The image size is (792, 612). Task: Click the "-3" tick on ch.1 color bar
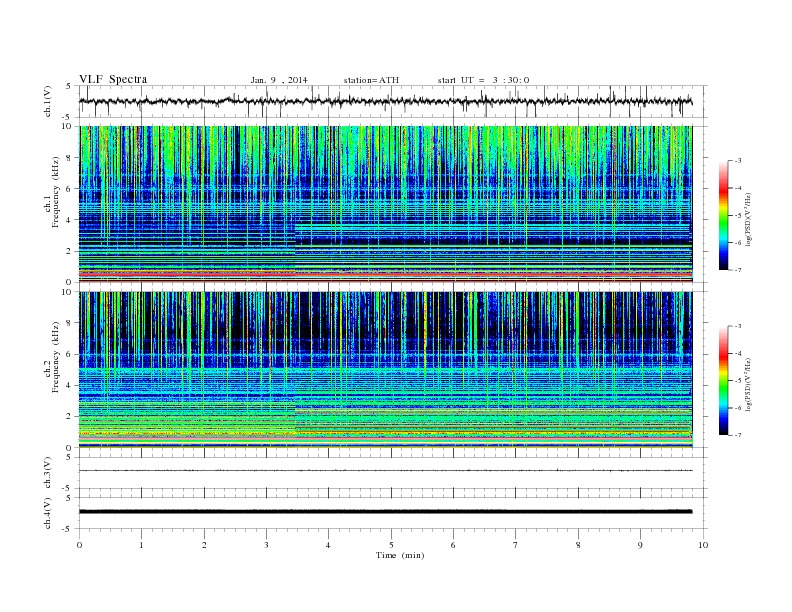pyautogui.click(x=738, y=161)
